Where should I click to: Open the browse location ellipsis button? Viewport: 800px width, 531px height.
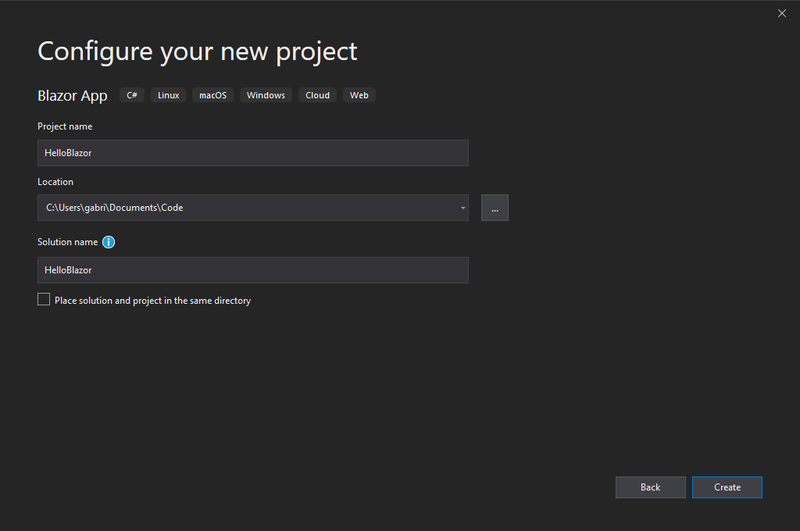[x=494, y=208]
